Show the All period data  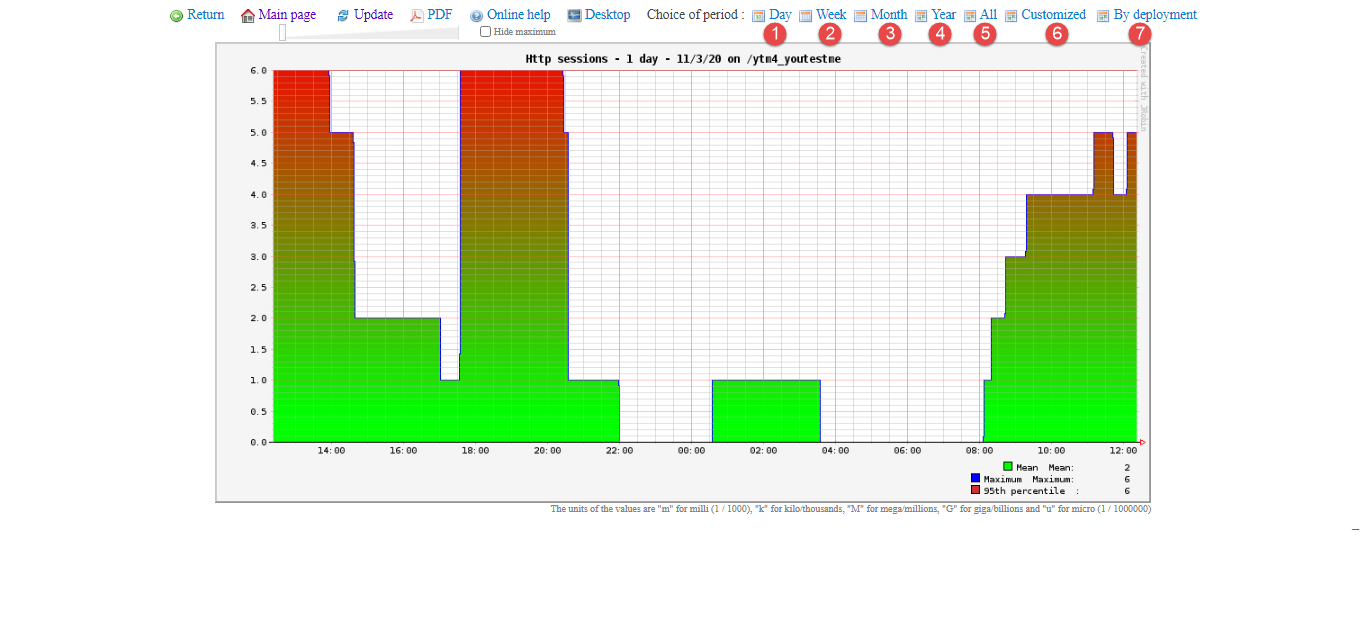988,15
